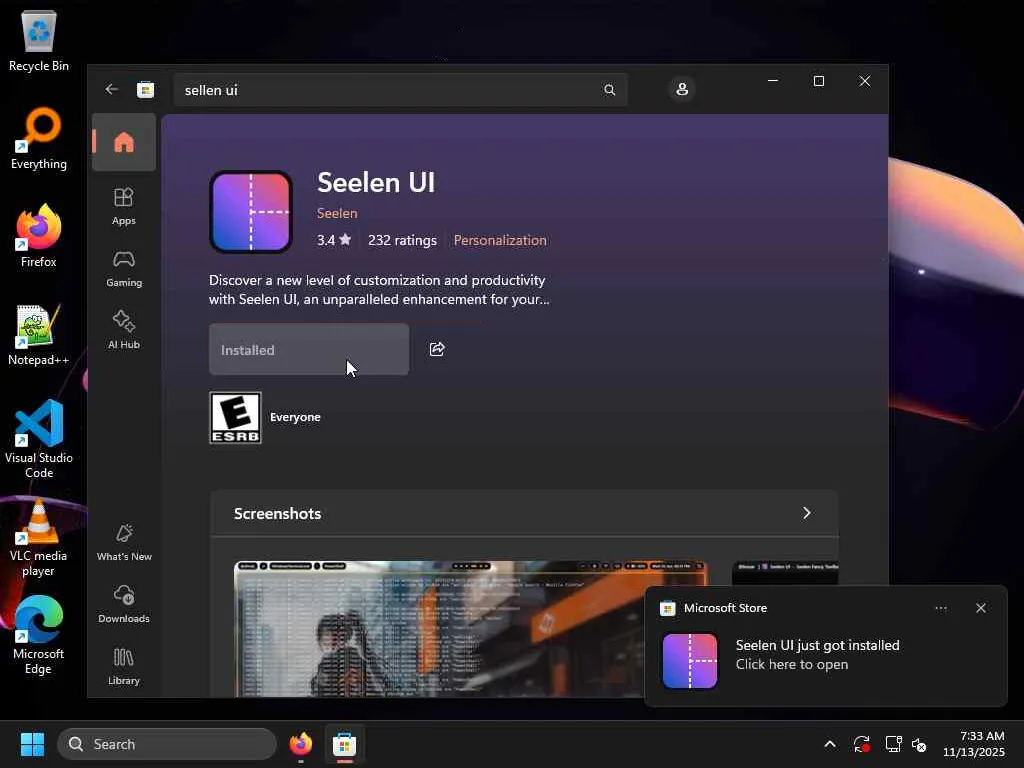Open the Windows Start menu
Screen dimensions: 1024x768
32,744
